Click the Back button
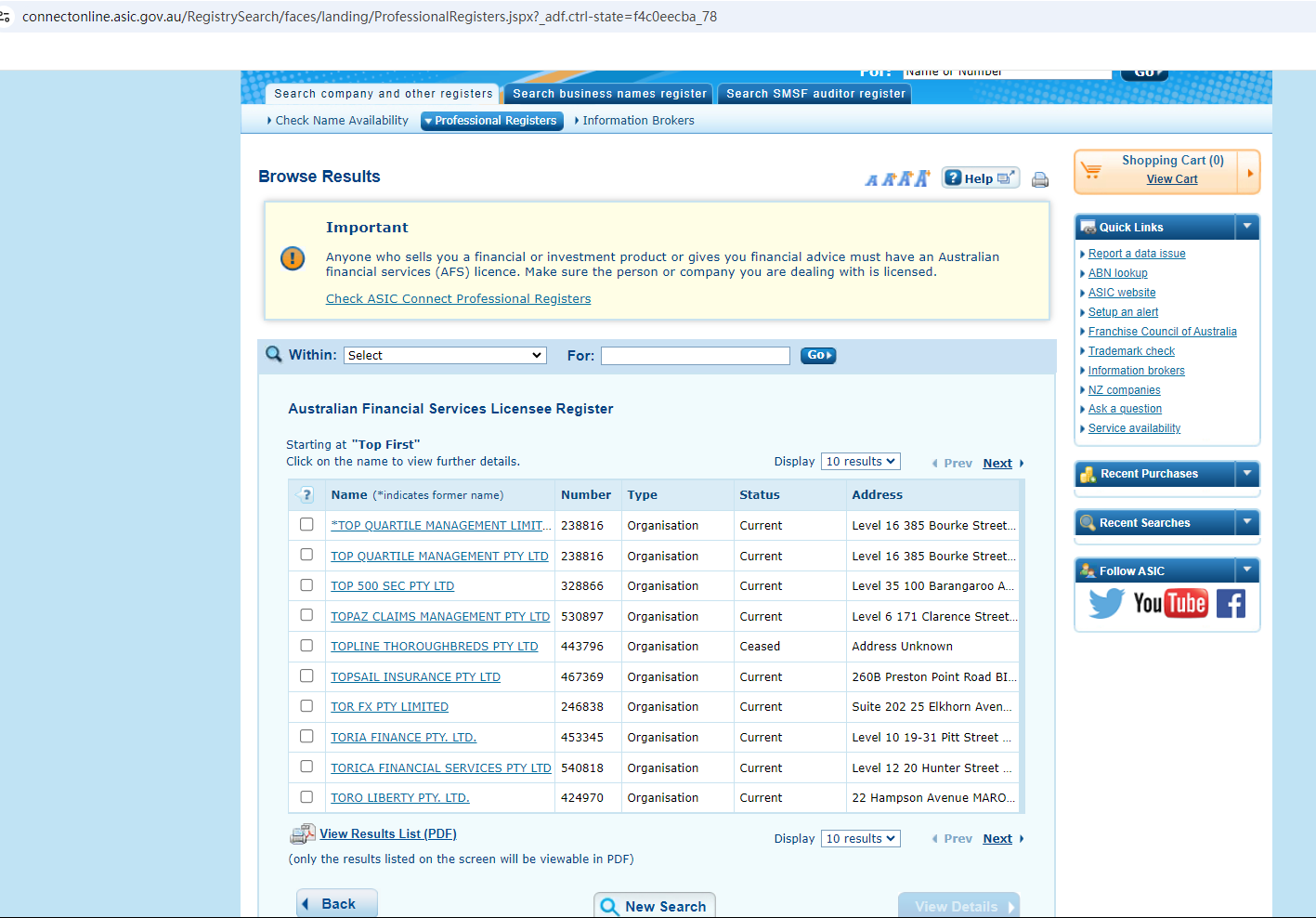 pyautogui.click(x=337, y=904)
